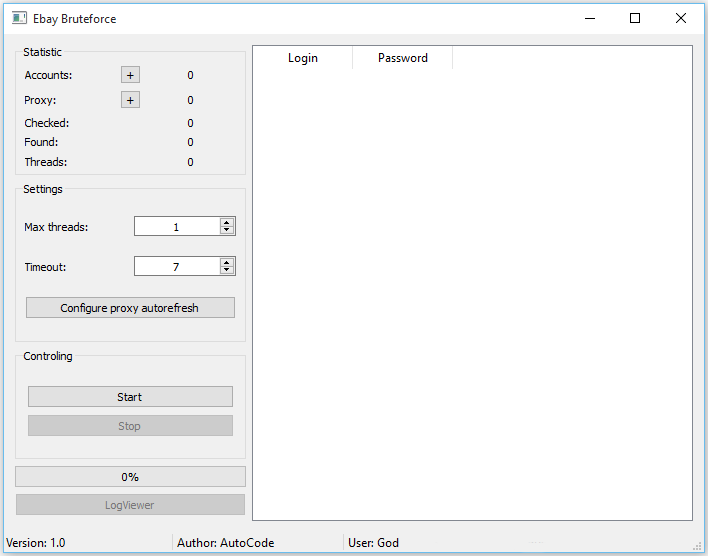Click the resize grip in the bottom-right corner
708x556 pixels.
(x=699, y=546)
